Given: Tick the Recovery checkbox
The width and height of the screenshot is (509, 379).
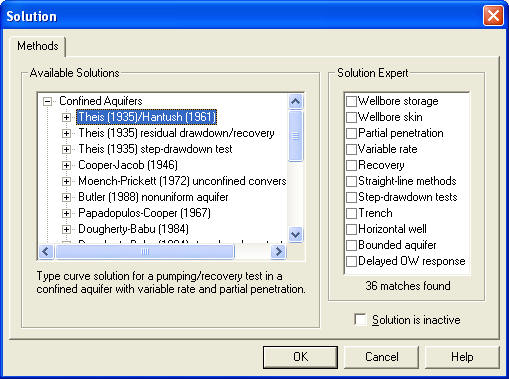Looking at the screenshot, I should 351,165.
